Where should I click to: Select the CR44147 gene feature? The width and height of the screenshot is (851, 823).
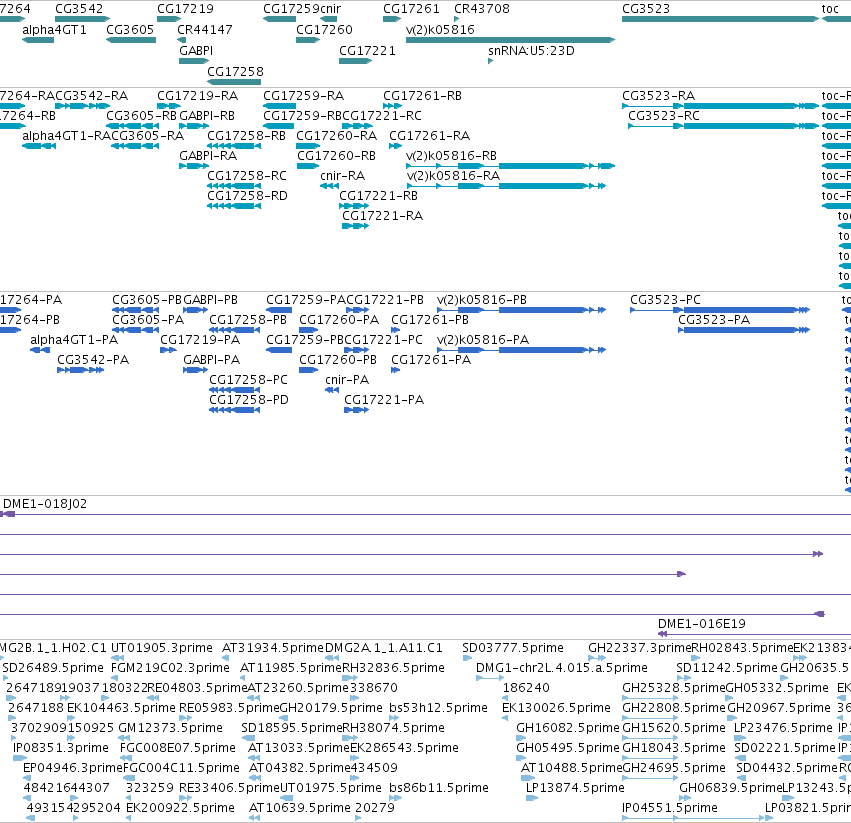point(181,40)
